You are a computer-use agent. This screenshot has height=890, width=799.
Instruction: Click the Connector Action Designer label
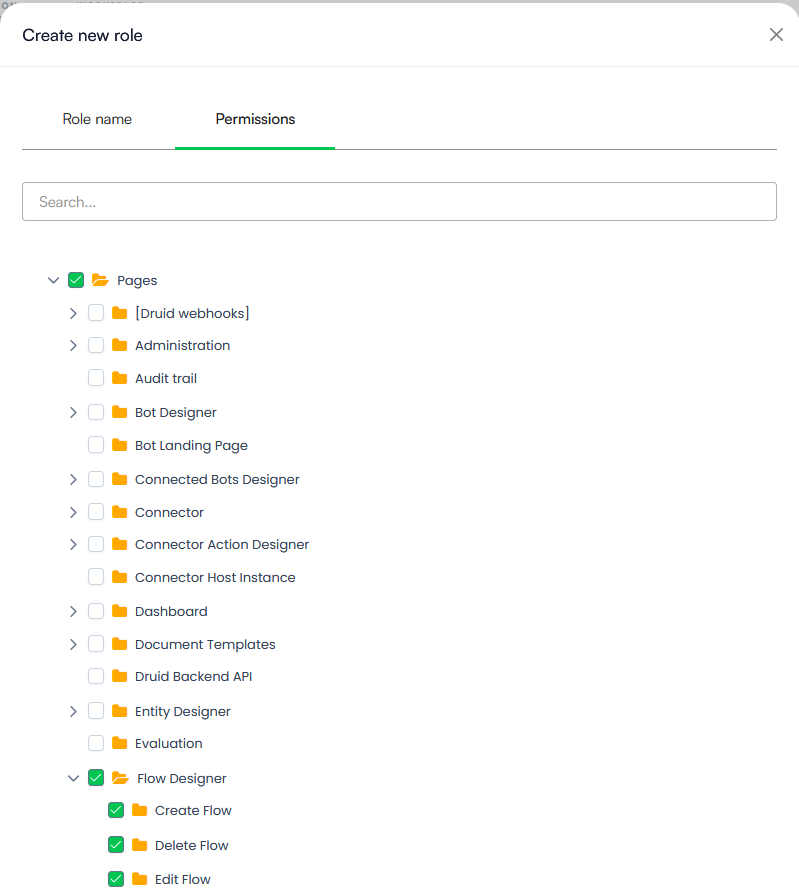[x=222, y=545]
